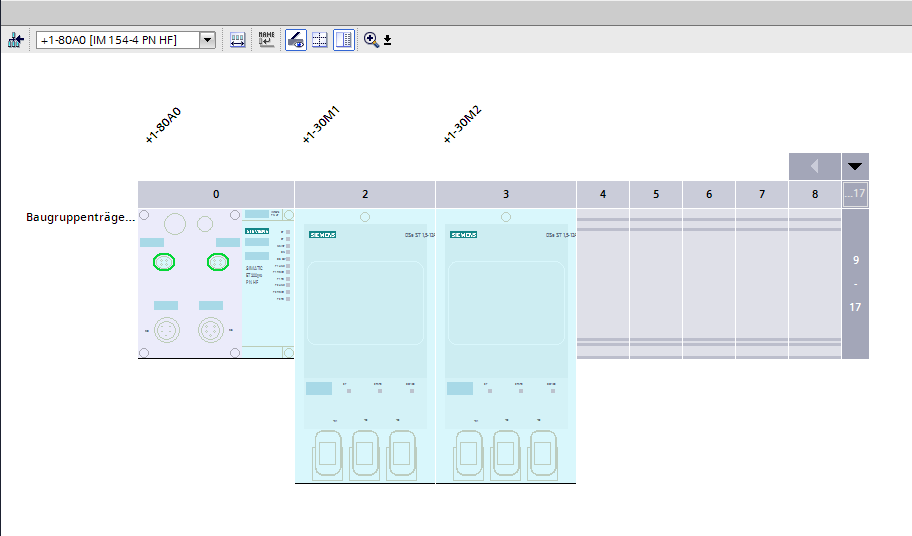Click the left green PROFINET port connector

(164, 262)
